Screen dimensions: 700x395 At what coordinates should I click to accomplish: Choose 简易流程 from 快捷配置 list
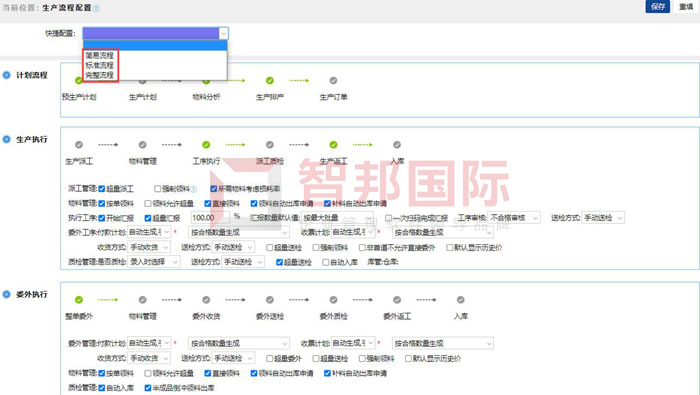pos(100,55)
